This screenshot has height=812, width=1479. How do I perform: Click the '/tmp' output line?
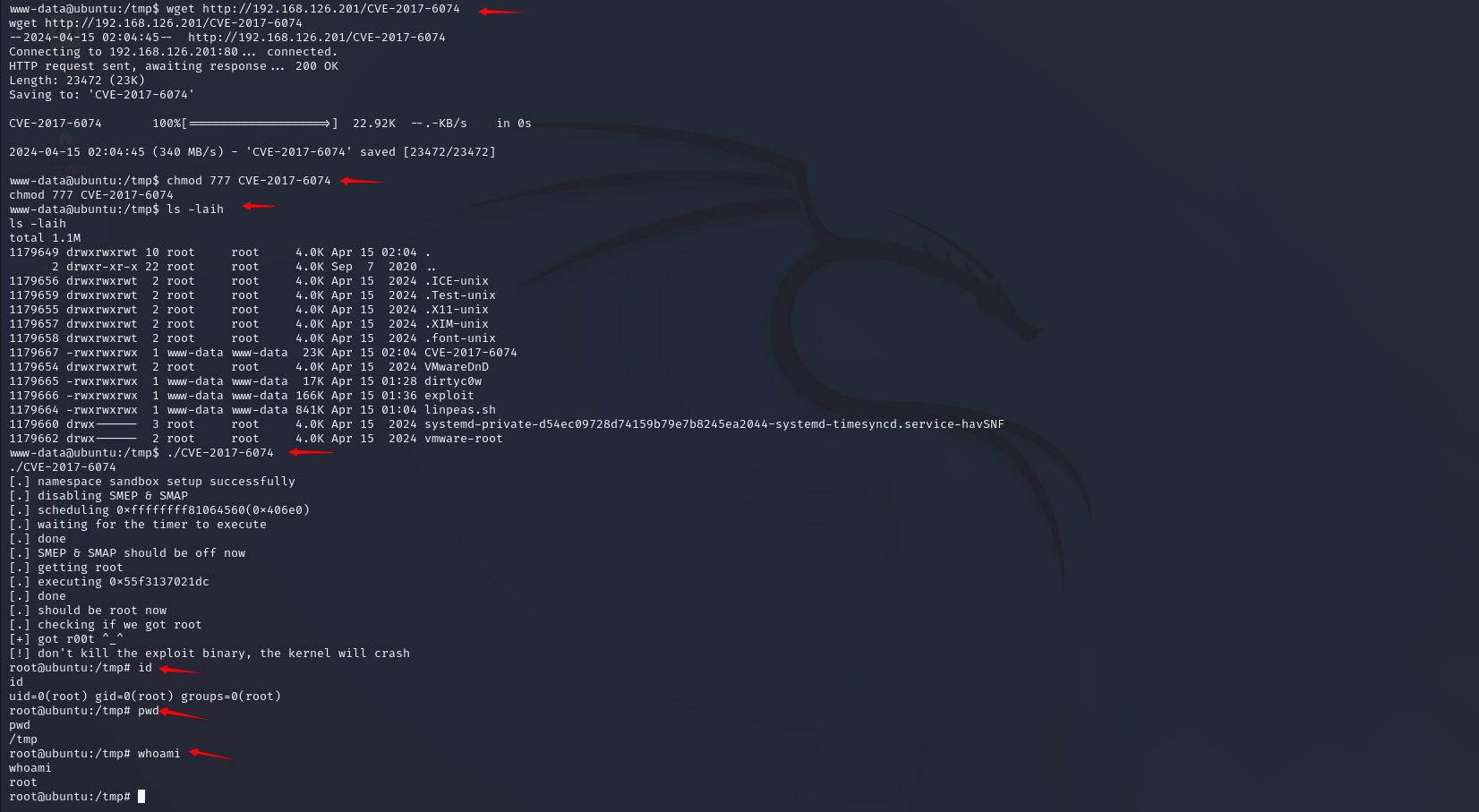click(x=23, y=739)
